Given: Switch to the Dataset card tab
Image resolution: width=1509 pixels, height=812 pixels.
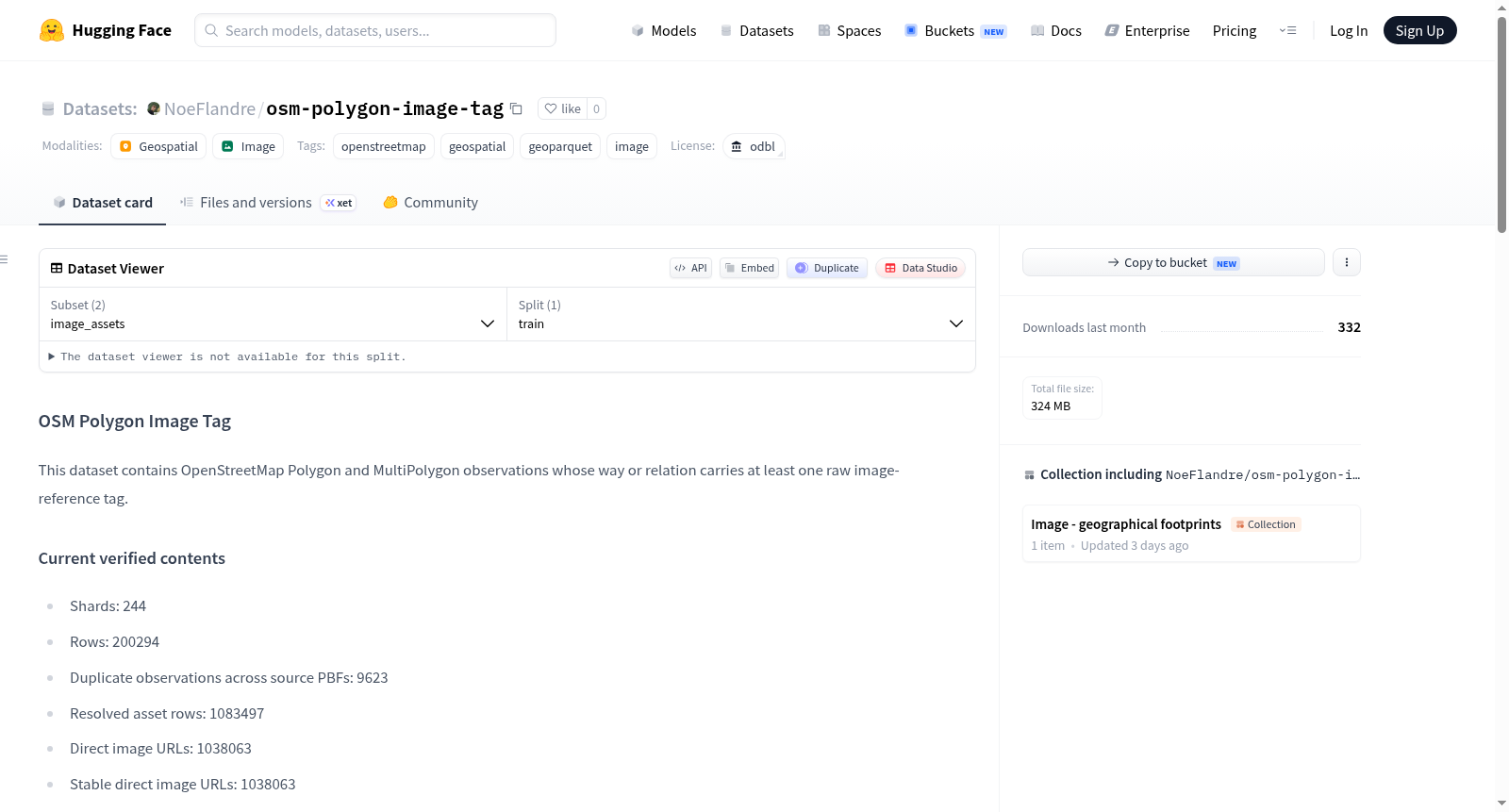Looking at the screenshot, I should click(102, 202).
